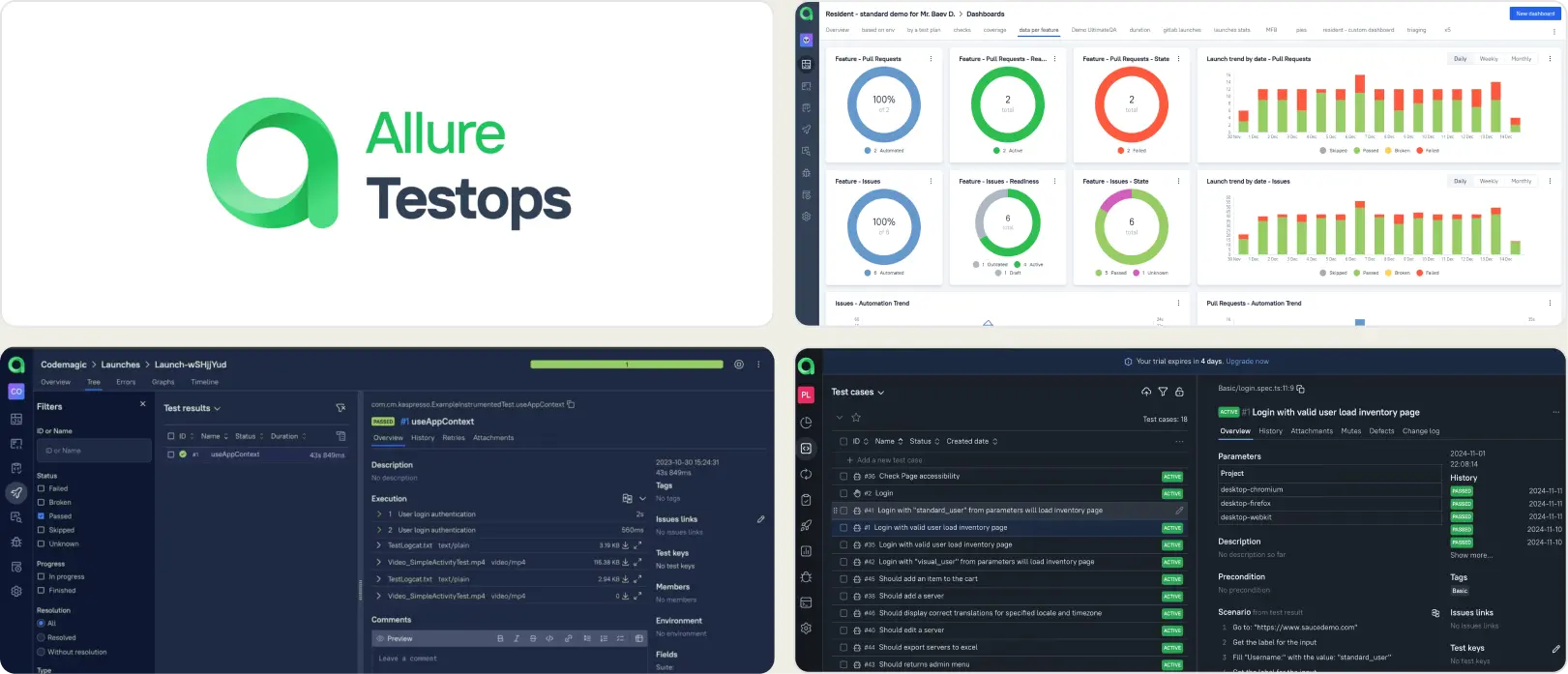1568x674 pixels.
Task: Expand step 1 User login authentication
Action: [x=378, y=514]
